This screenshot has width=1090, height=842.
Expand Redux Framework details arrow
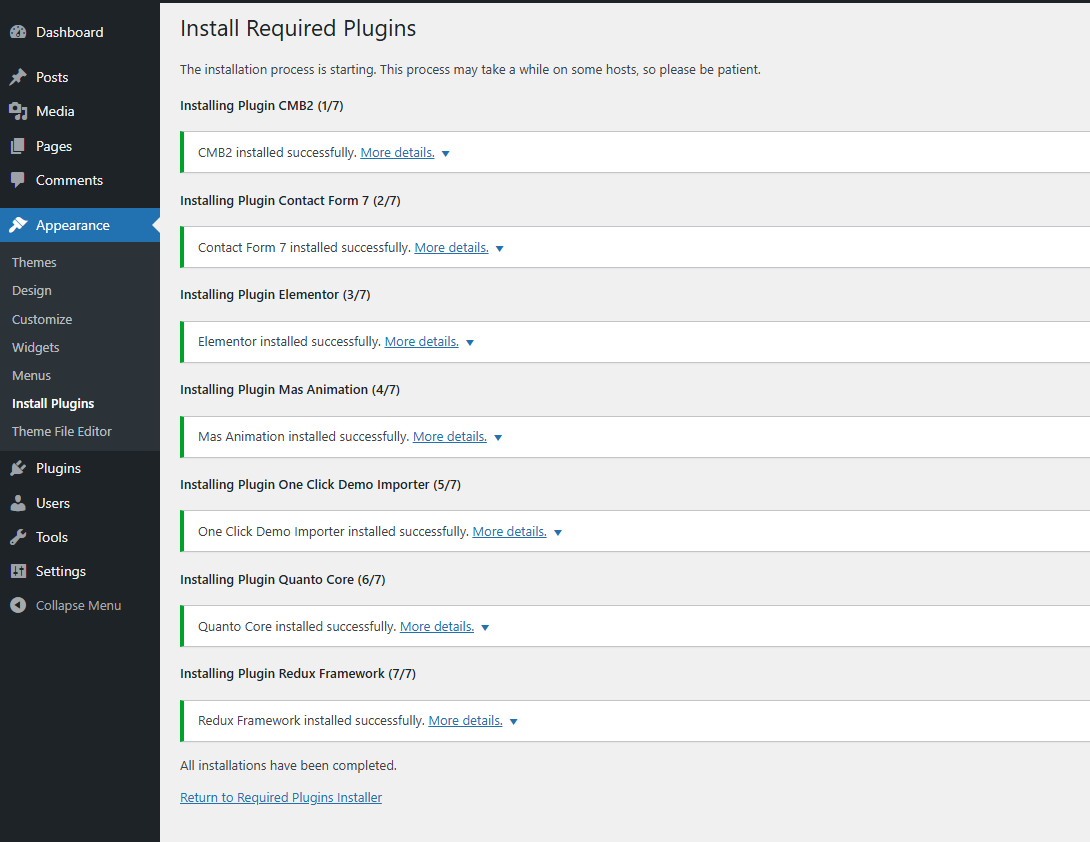514,722
